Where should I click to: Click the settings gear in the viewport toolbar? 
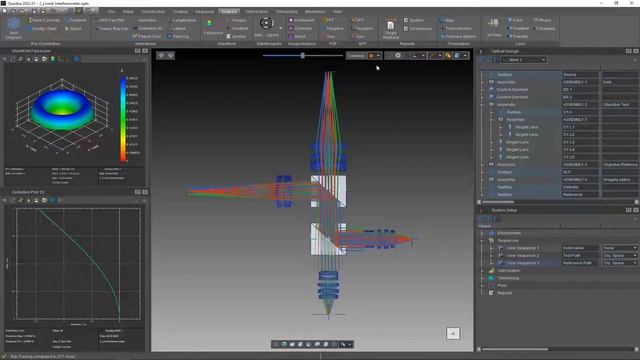pos(398,56)
